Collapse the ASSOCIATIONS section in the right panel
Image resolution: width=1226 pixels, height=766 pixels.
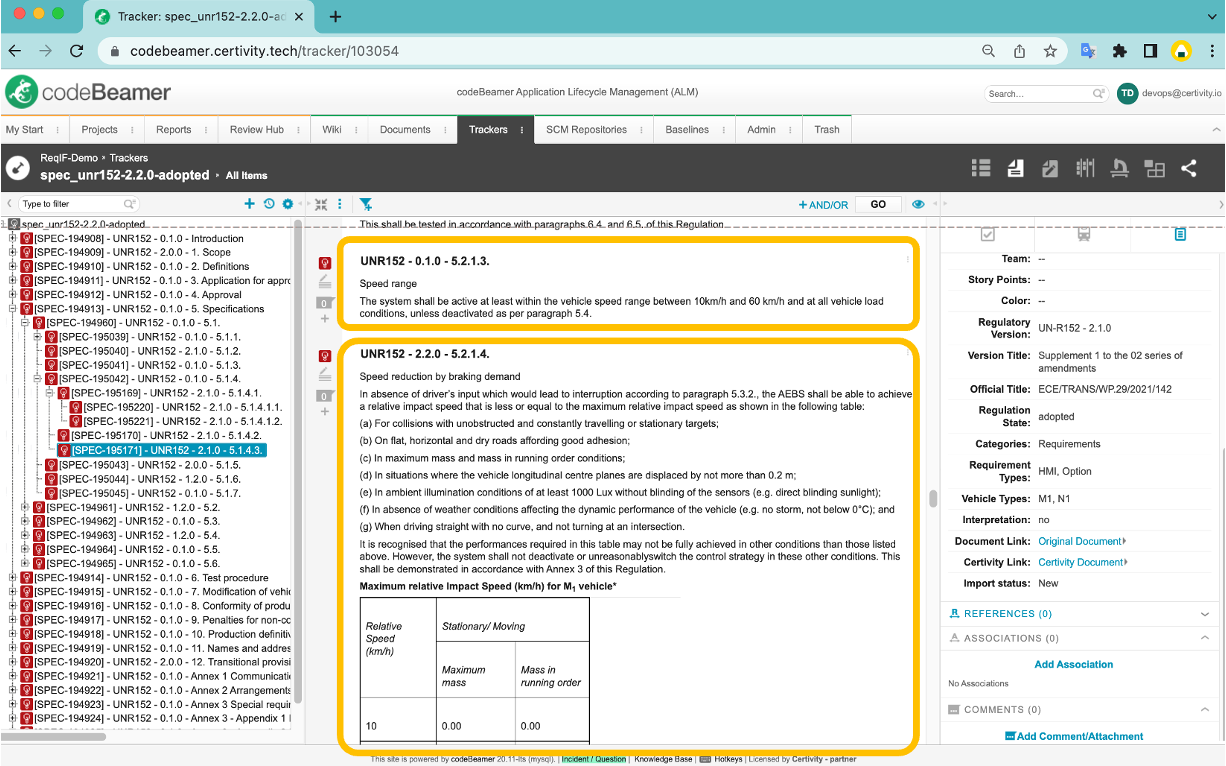(x=1205, y=637)
